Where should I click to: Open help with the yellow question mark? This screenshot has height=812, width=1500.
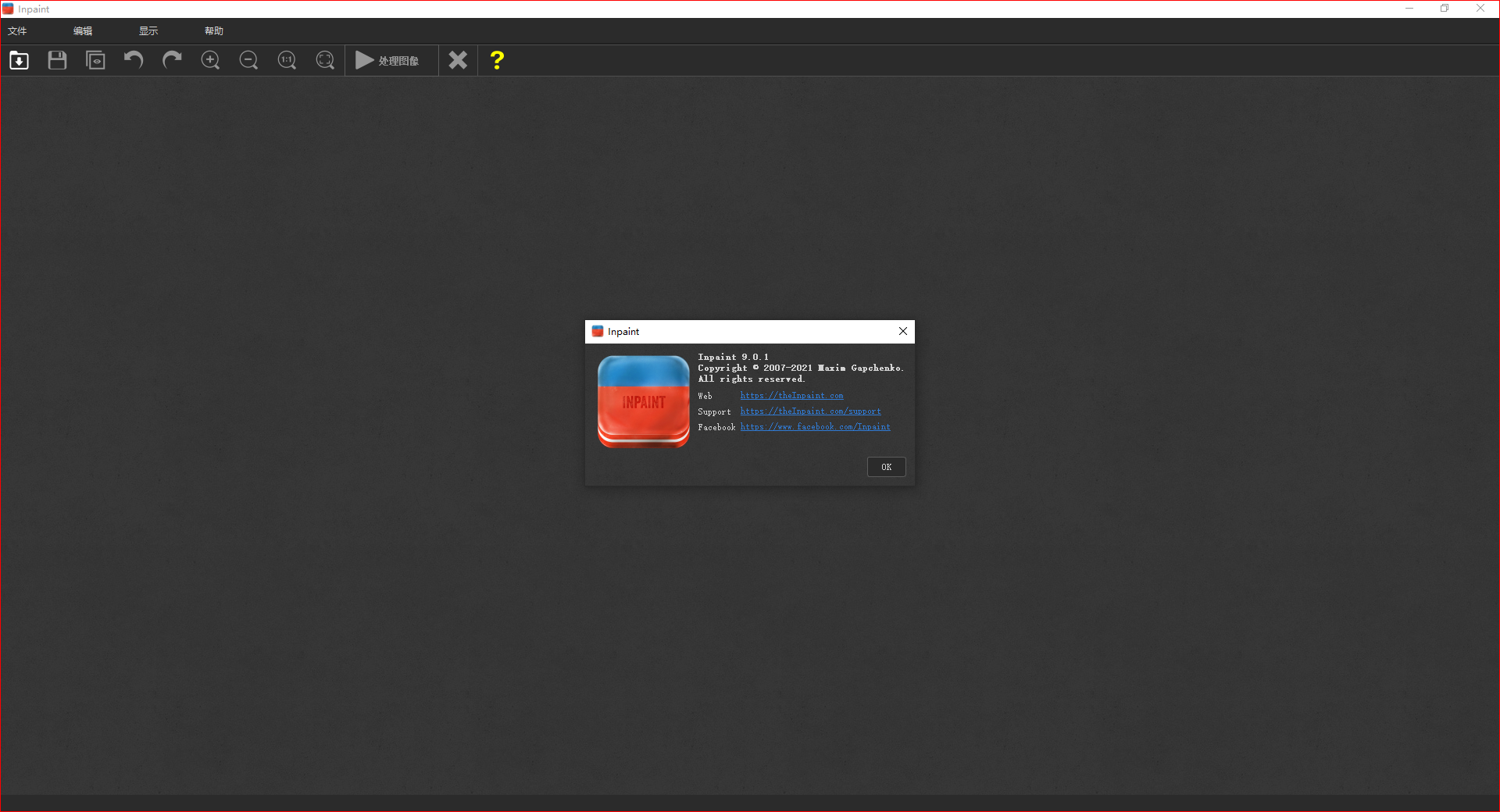(x=497, y=60)
